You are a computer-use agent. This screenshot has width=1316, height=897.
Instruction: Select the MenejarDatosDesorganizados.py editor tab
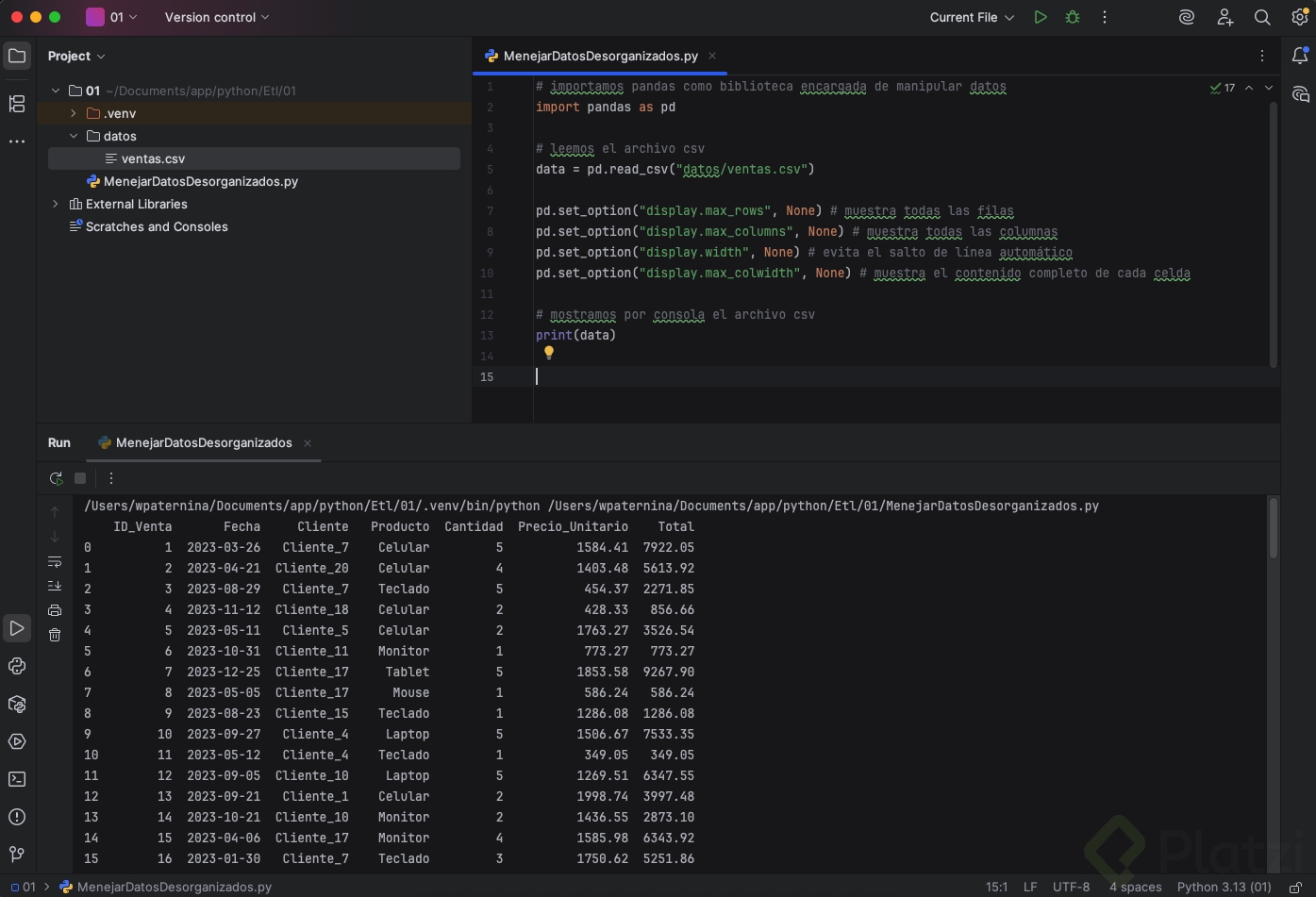point(600,56)
